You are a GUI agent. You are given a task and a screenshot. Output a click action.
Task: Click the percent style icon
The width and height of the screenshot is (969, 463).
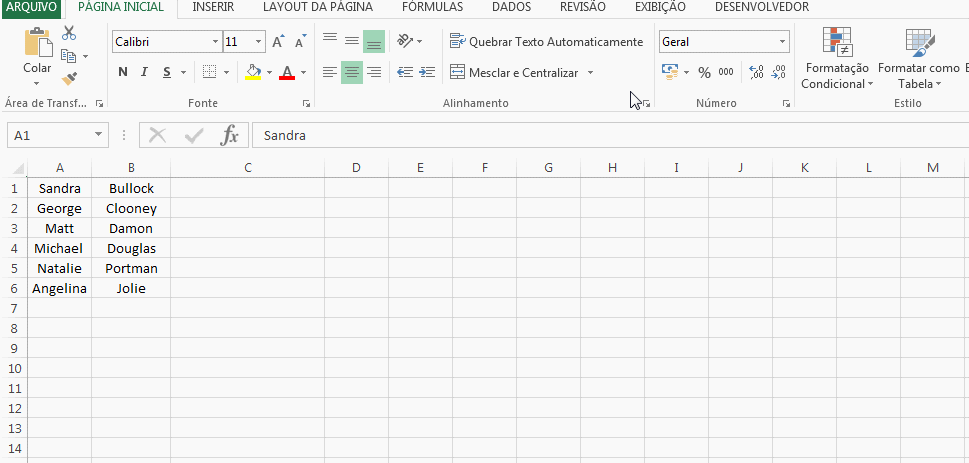[704, 72]
